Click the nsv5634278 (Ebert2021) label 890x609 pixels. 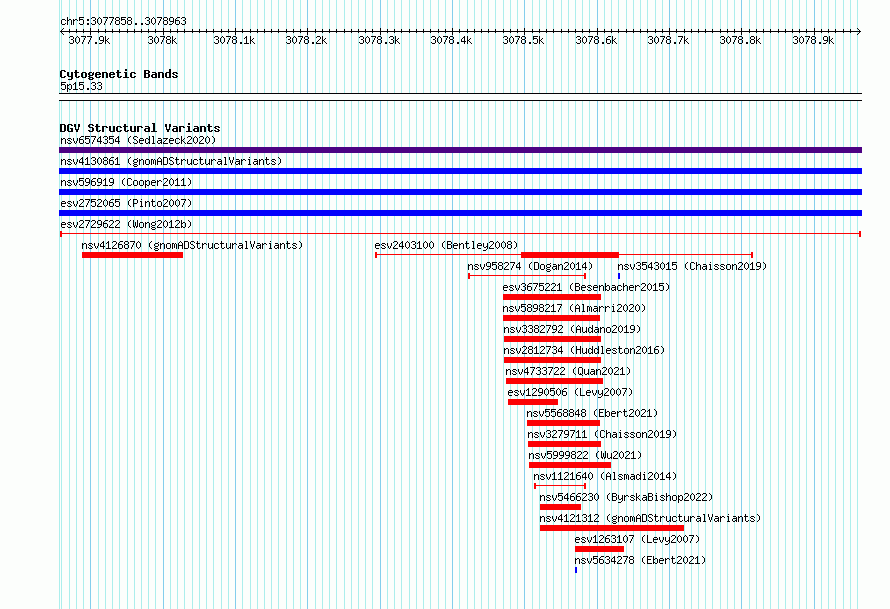pyautogui.click(x=640, y=560)
